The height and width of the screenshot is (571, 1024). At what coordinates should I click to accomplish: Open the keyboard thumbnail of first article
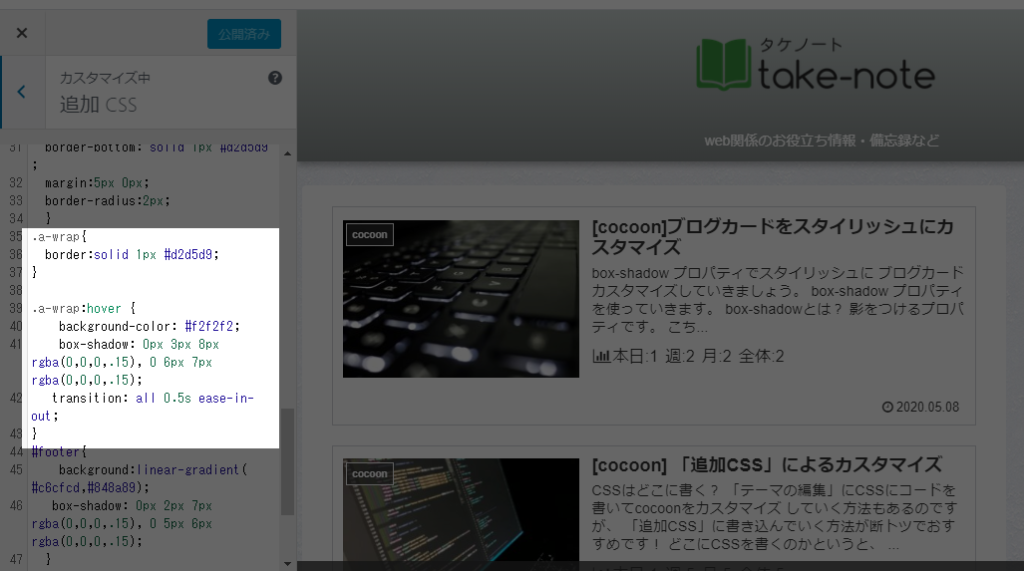(x=461, y=299)
